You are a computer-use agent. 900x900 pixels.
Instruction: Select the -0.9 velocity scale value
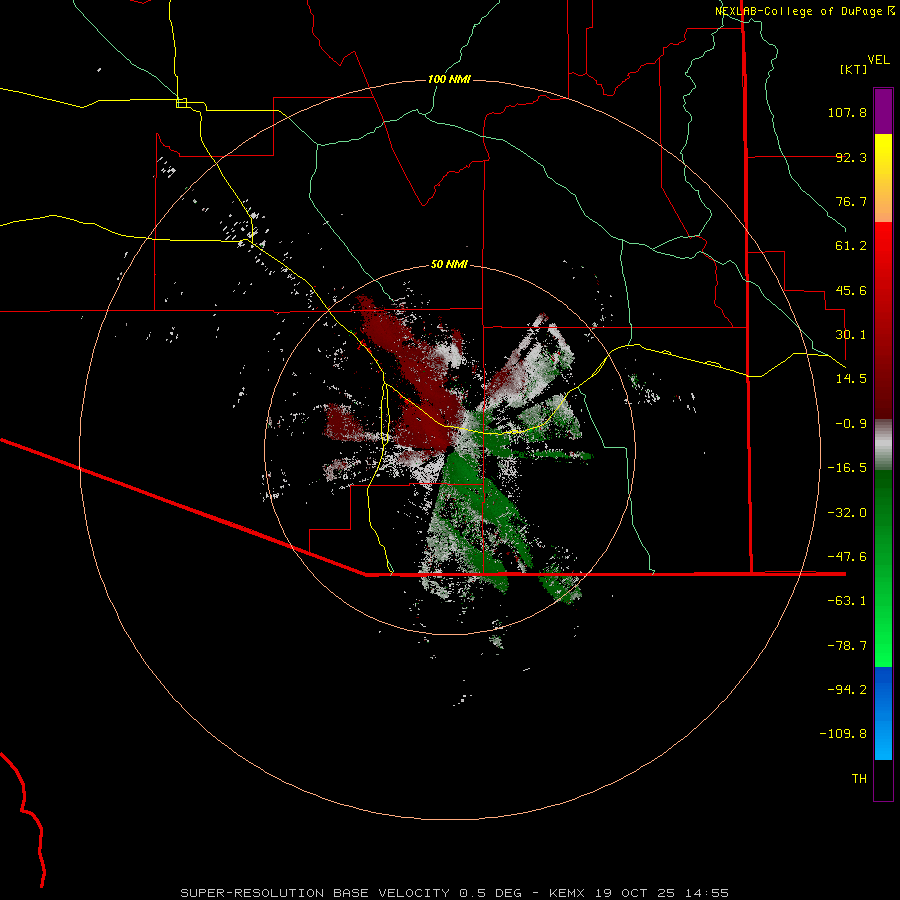click(x=851, y=424)
